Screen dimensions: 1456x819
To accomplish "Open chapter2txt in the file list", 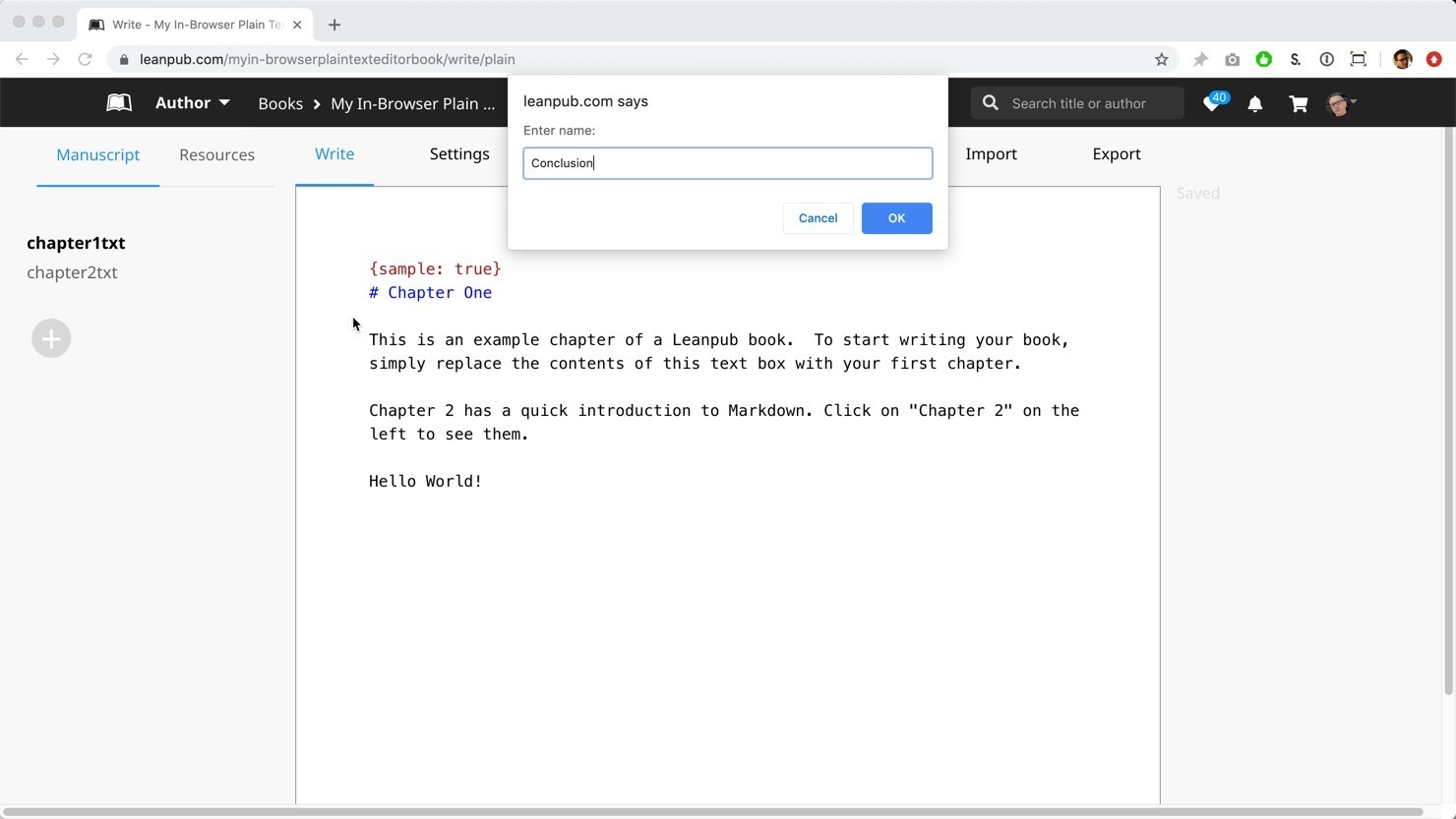I will pos(72,273).
